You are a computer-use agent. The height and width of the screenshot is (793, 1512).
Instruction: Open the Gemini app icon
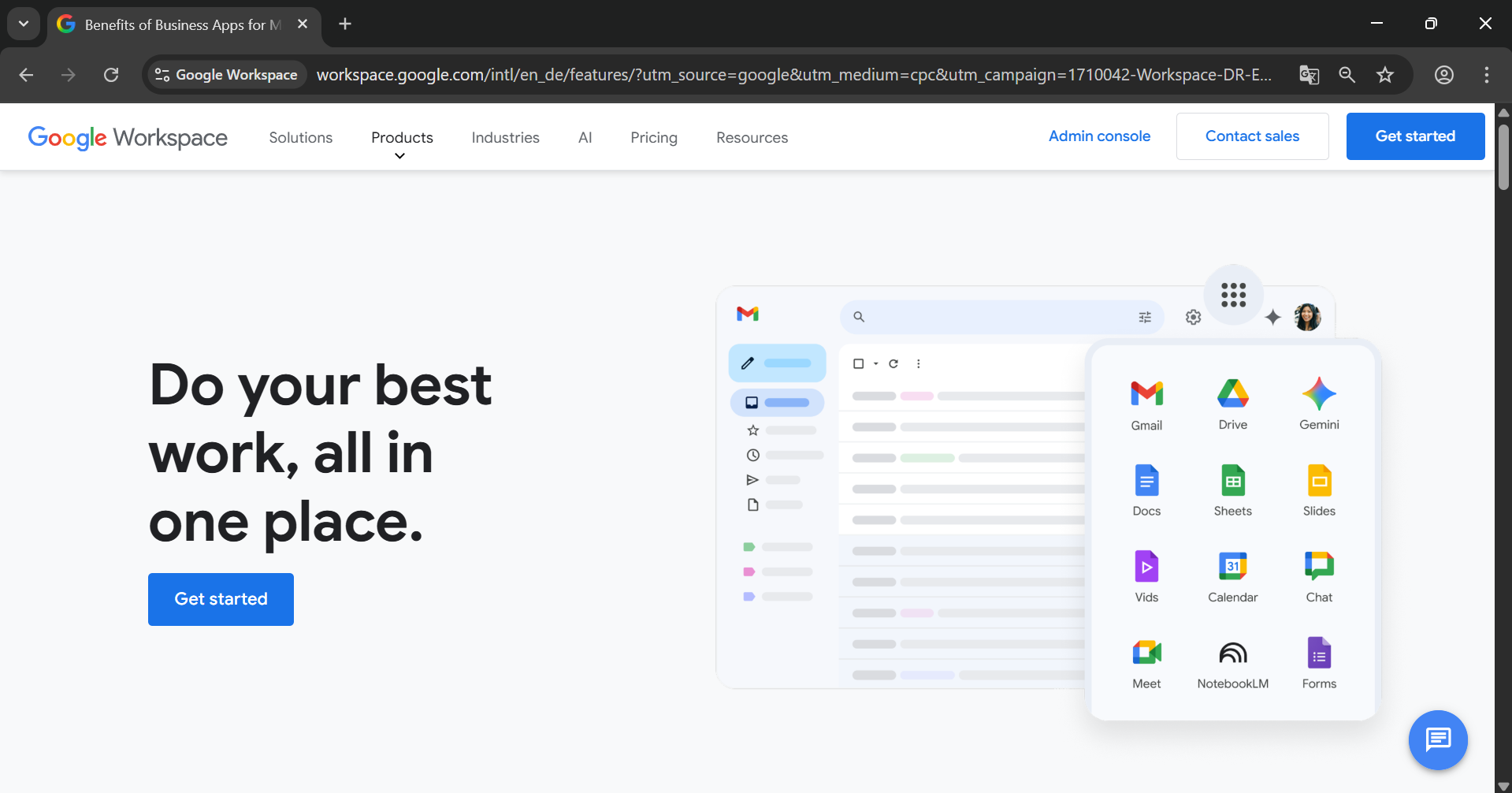[1319, 393]
